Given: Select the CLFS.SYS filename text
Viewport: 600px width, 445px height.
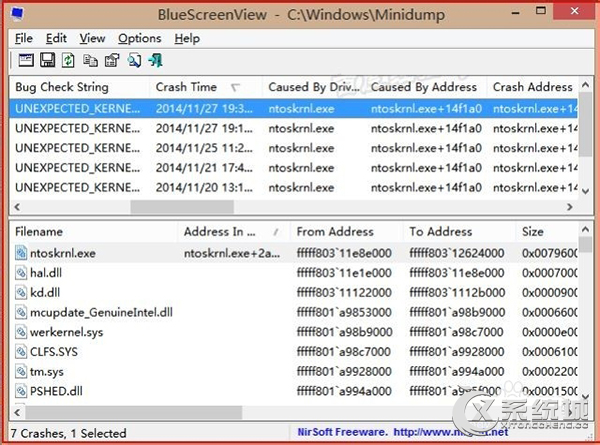Looking at the screenshot, I should point(54,352).
